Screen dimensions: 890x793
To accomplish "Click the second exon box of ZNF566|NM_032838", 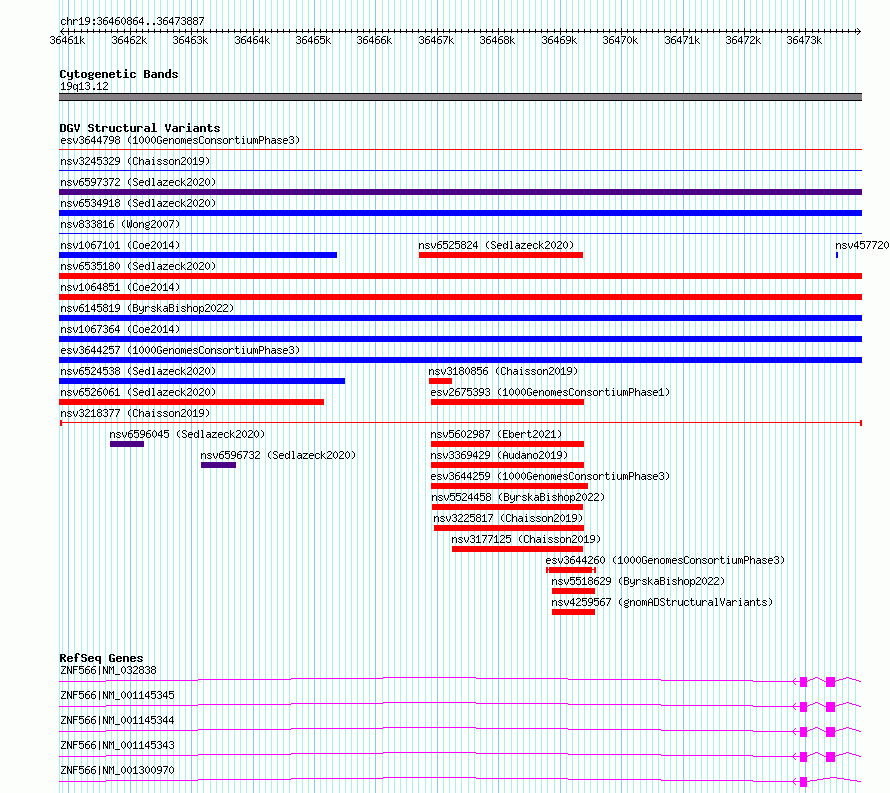I will pos(830,682).
